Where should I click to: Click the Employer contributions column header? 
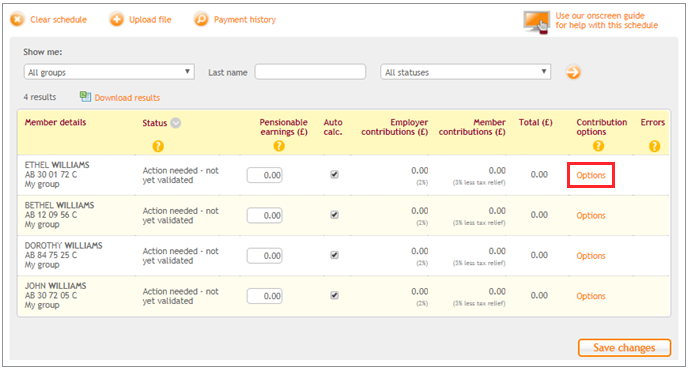coord(395,127)
